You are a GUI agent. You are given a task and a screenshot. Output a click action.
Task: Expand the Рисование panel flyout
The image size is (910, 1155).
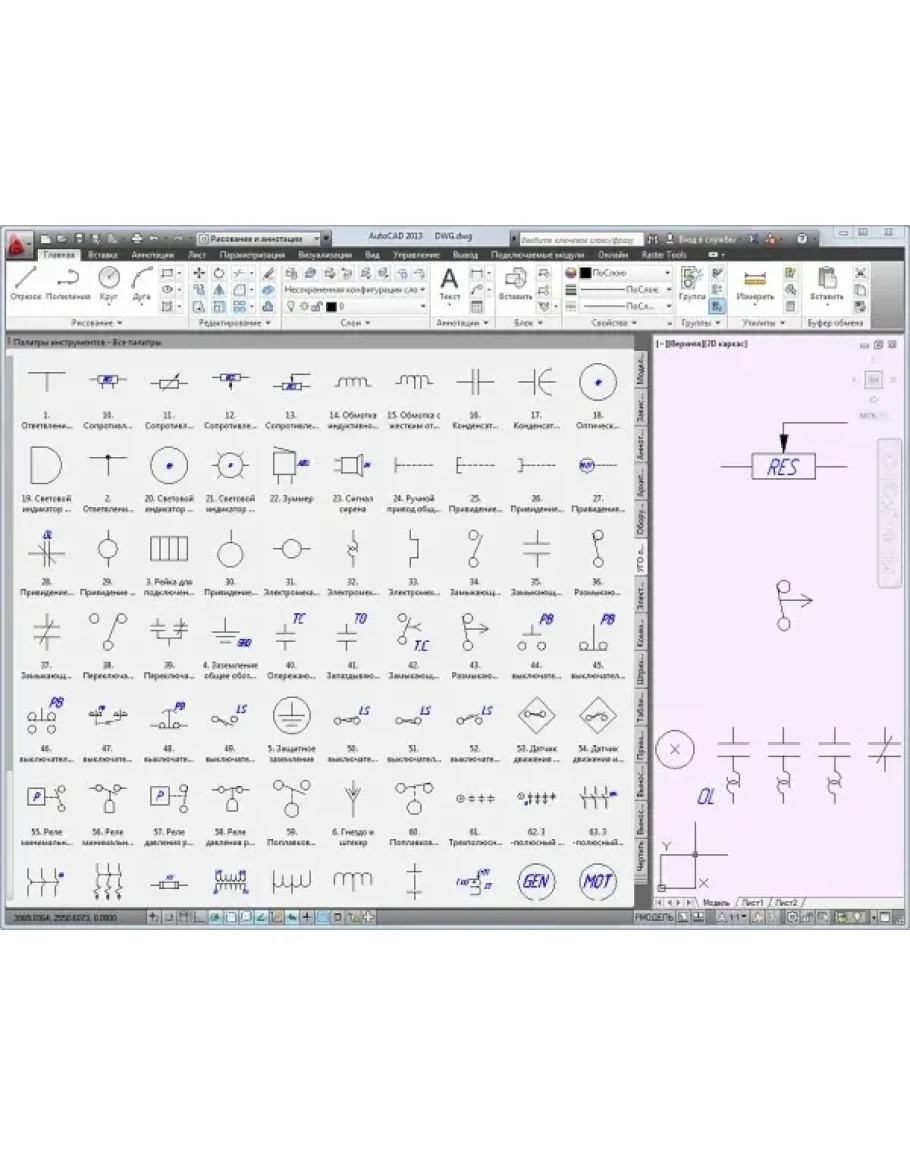97,323
